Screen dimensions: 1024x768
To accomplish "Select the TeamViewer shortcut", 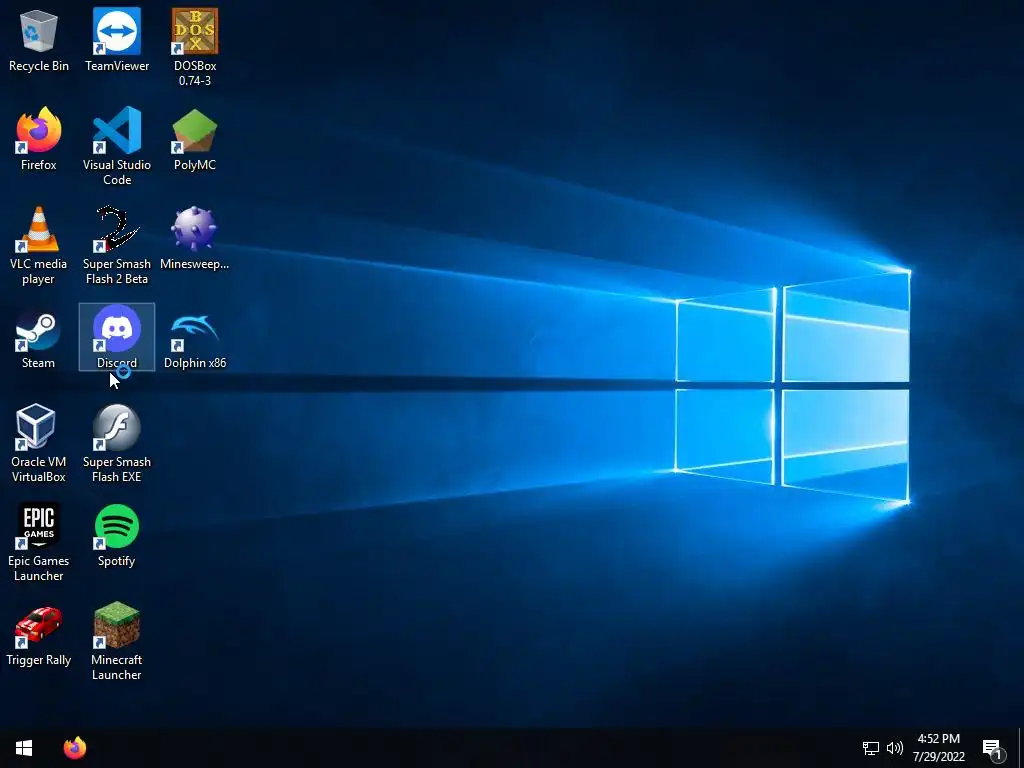I will 117,40.
